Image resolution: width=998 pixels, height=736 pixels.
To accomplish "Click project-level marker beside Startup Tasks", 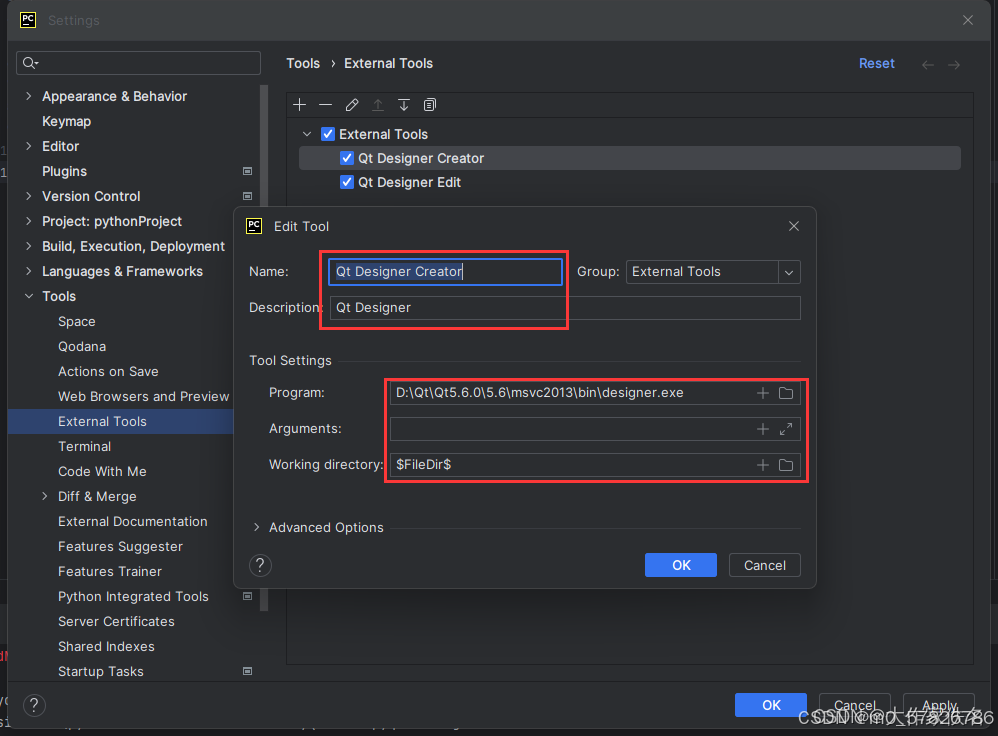I will point(248,671).
